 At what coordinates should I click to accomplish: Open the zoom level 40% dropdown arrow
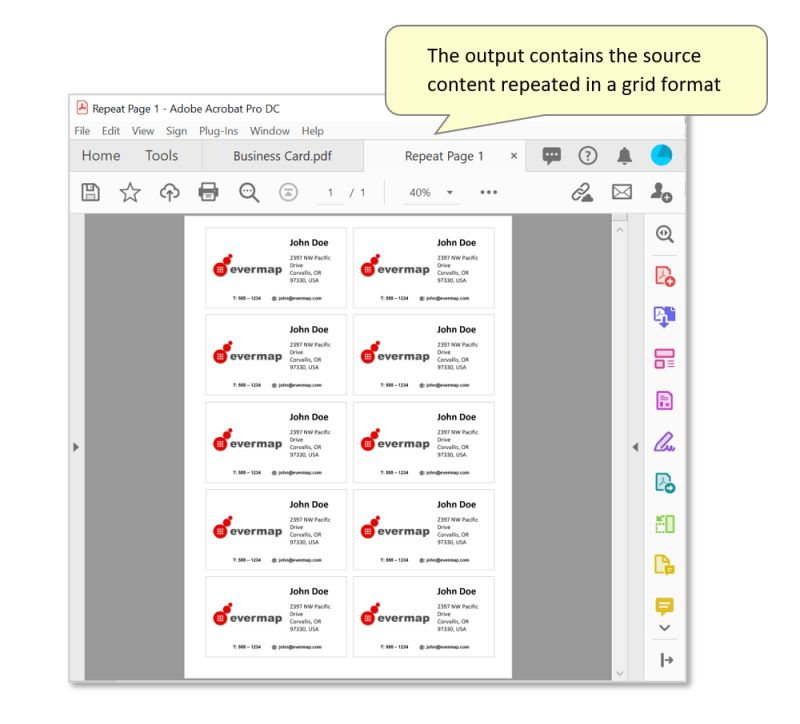pyautogui.click(x=449, y=192)
